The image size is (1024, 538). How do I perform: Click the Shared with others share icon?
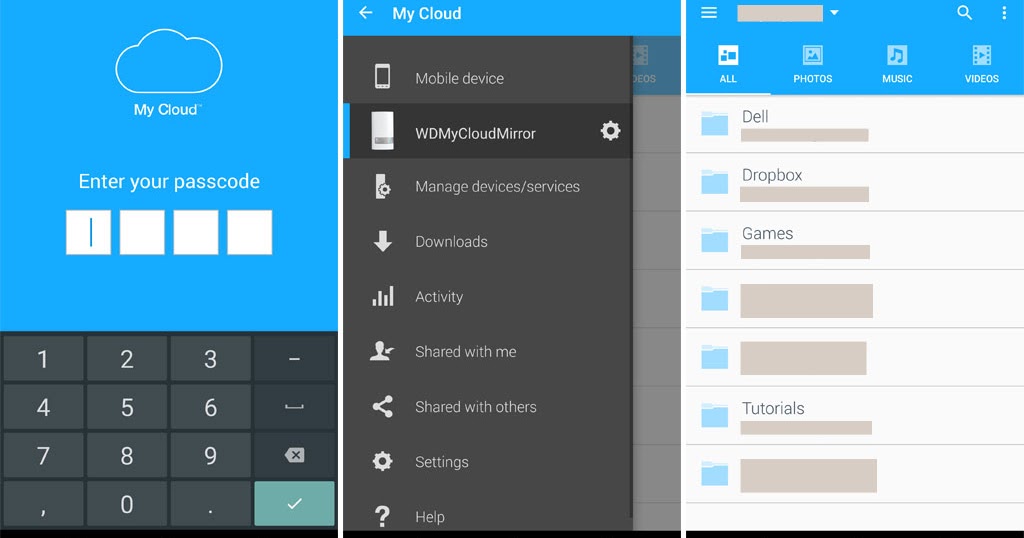click(x=383, y=407)
